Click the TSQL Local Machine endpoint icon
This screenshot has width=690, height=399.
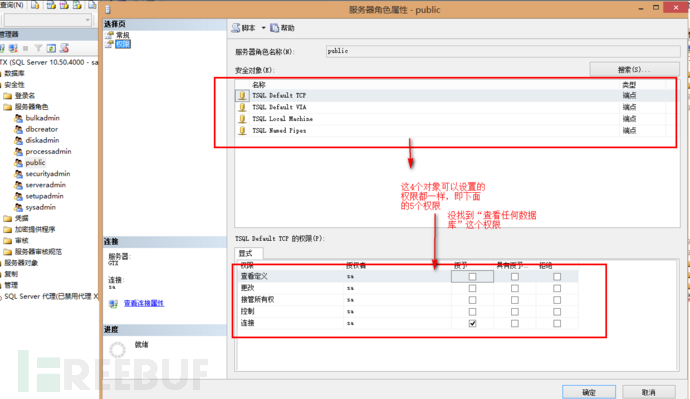242,119
